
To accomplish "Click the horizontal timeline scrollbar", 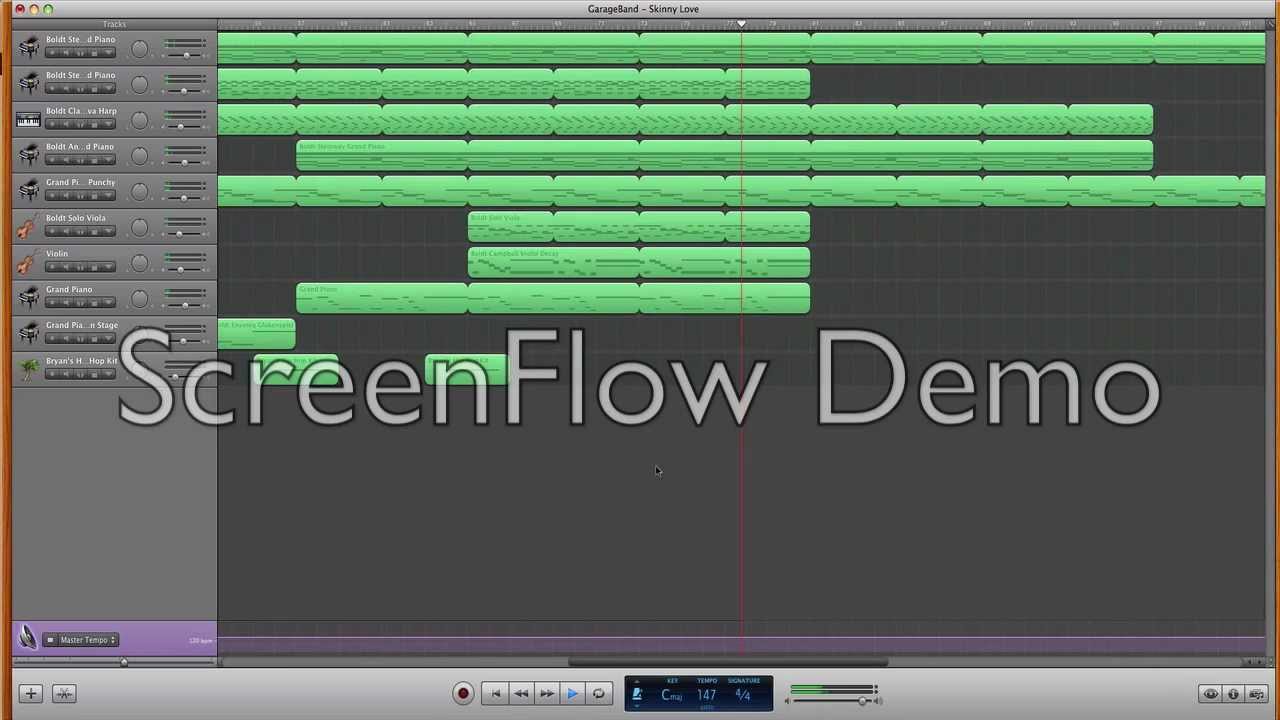I will pos(728,662).
